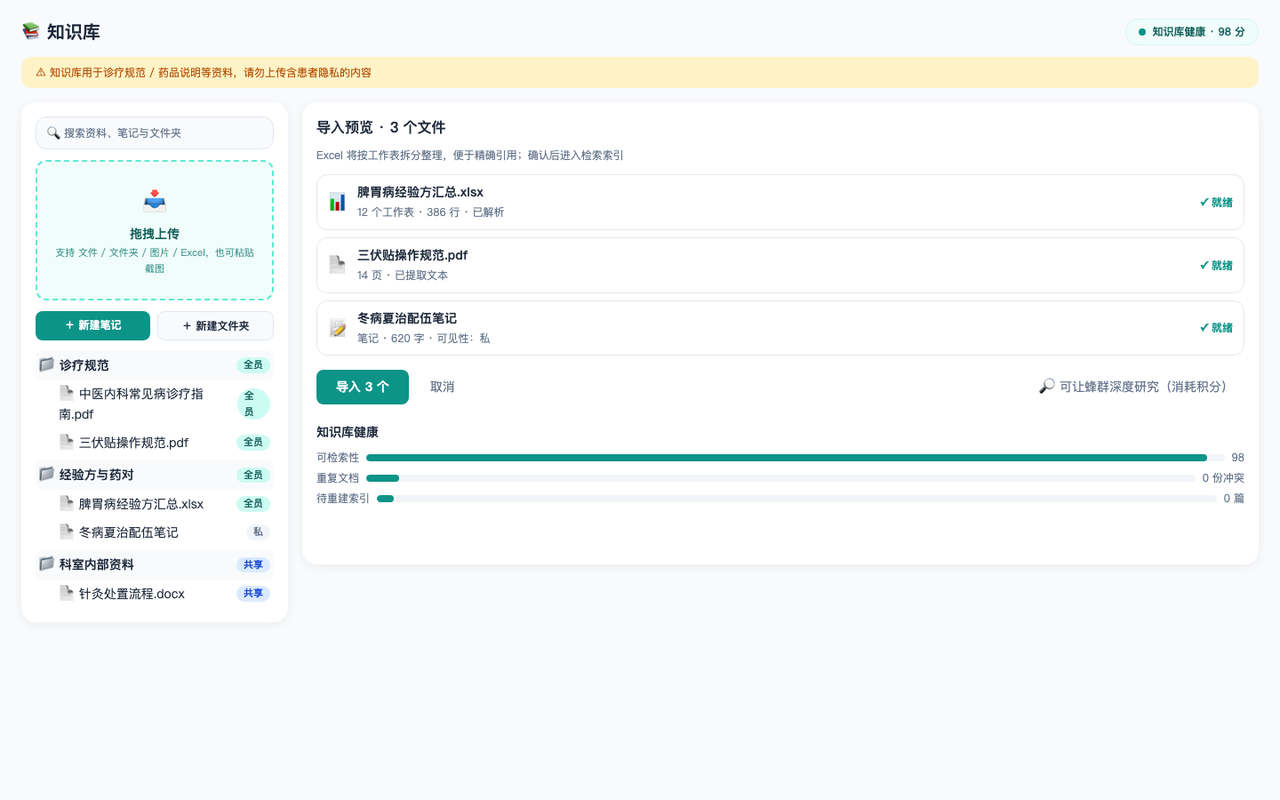
Task: Click sidebar file icon of 冬病夏治配伍笔记
Action: [x=67, y=532]
